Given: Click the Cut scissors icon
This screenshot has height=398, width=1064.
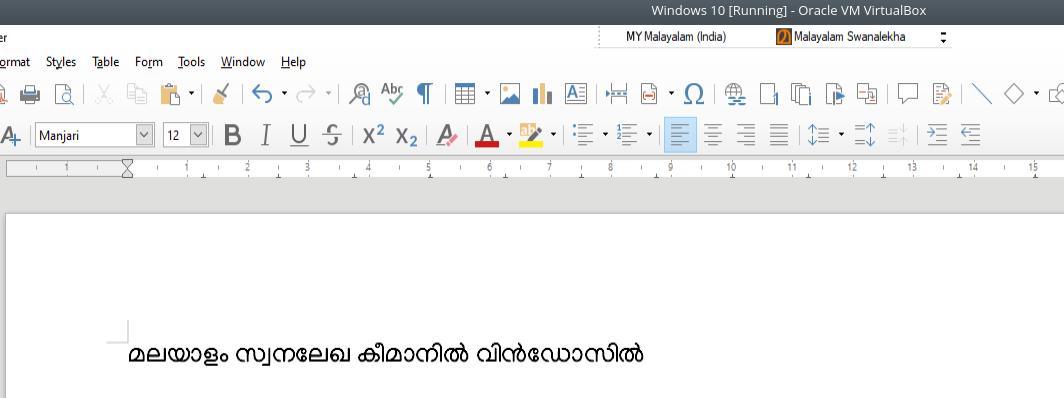Looking at the screenshot, I should coord(103,94).
